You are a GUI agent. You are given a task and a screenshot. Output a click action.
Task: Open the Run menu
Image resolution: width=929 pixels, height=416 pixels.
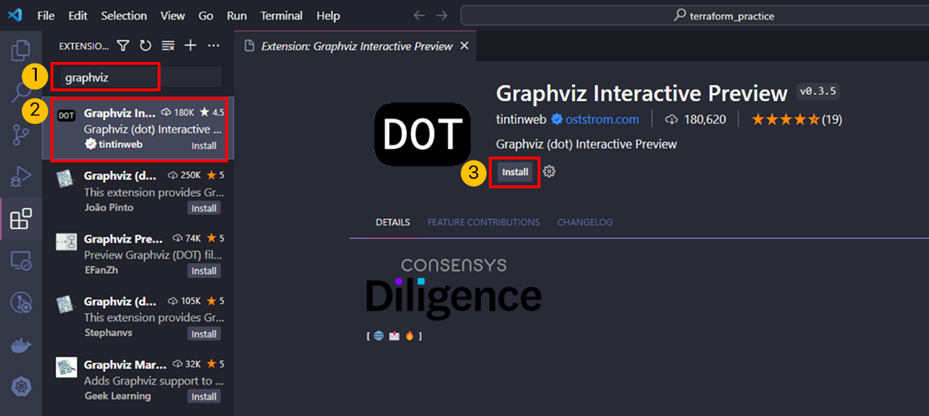(236, 16)
